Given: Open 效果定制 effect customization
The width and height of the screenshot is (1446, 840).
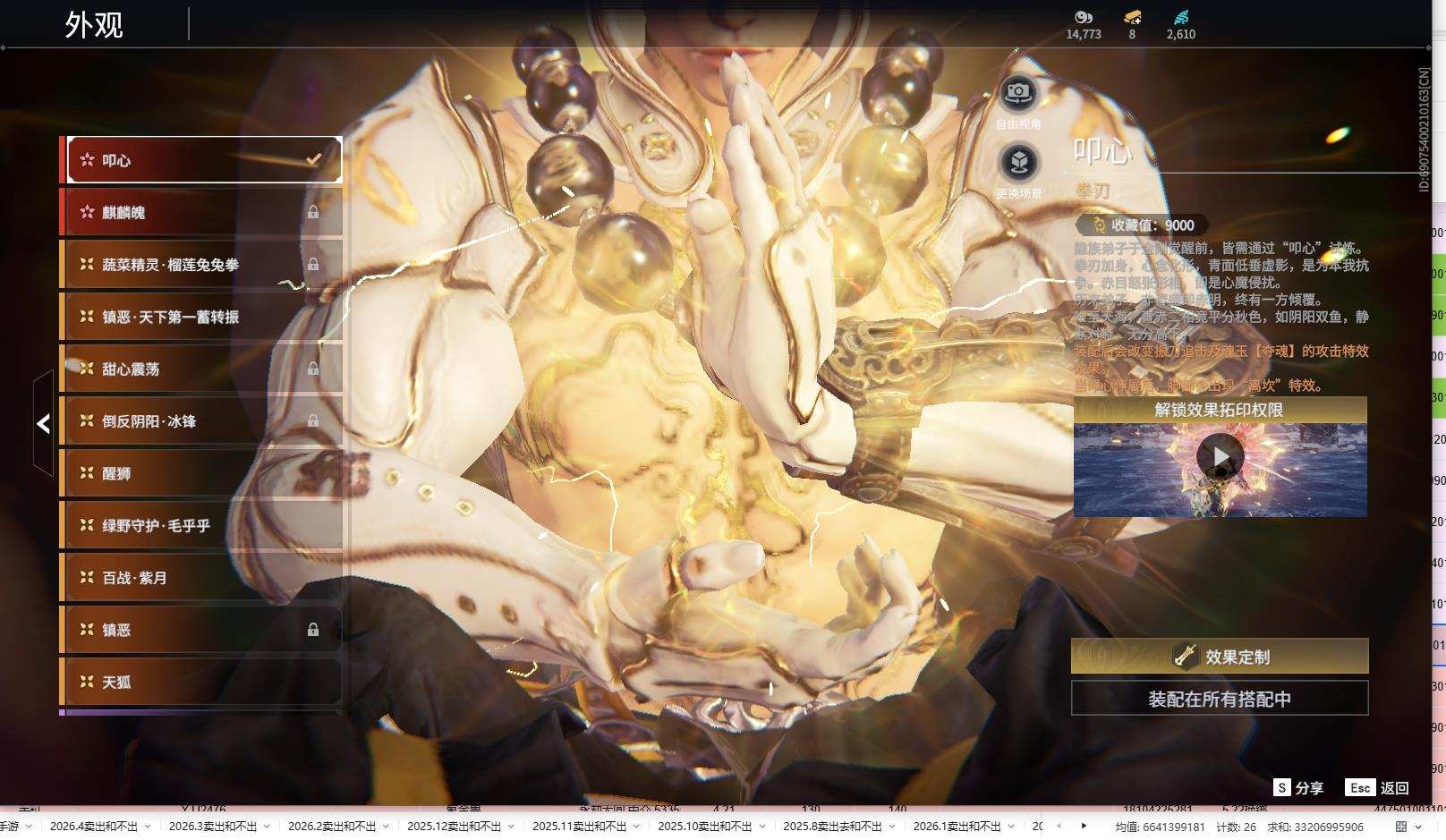Looking at the screenshot, I should coord(1220,657).
